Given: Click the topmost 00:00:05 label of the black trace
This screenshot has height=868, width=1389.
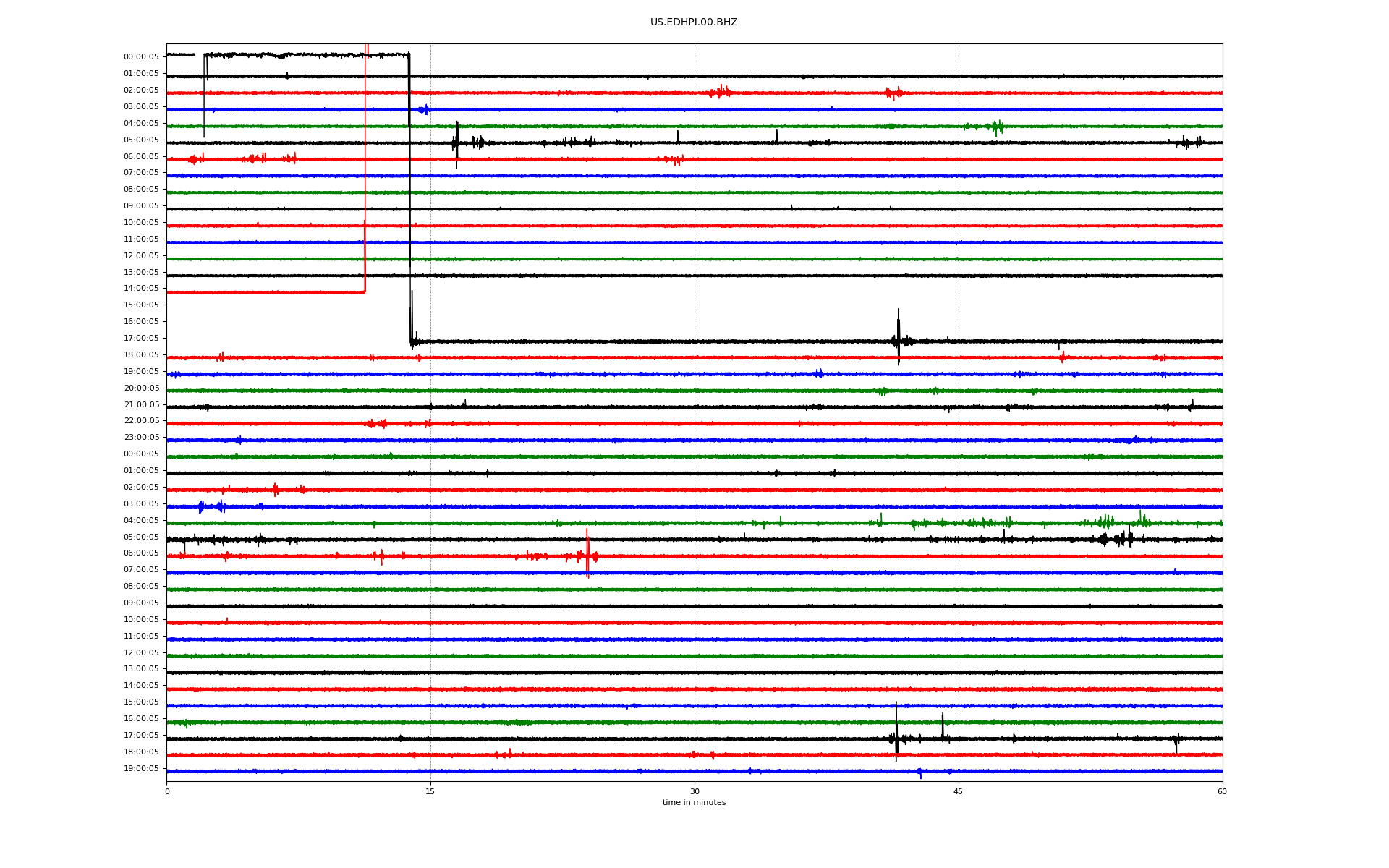Looking at the screenshot, I should click(141, 56).
